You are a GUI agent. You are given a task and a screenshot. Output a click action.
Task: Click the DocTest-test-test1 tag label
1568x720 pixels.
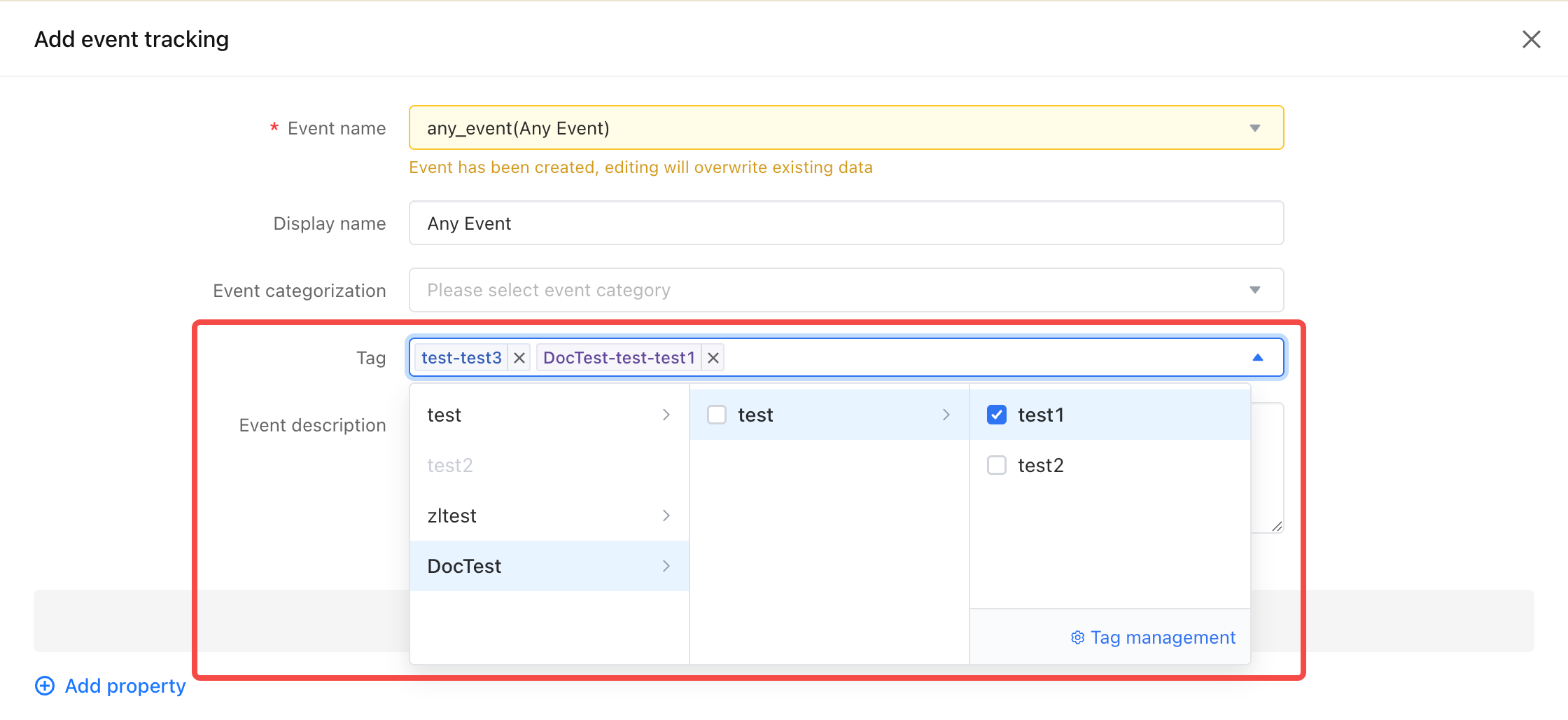pyautogui.click(x=619, y=358)
